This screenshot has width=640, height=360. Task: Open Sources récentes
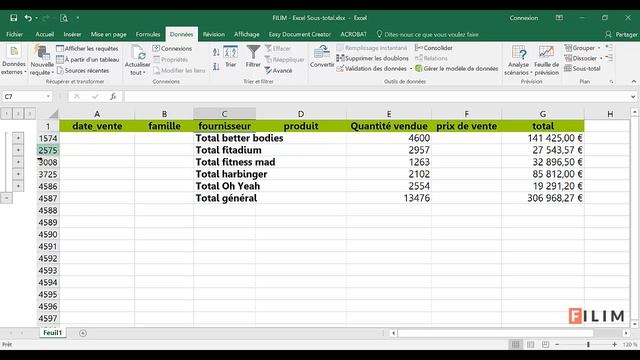tap(83, 70)
